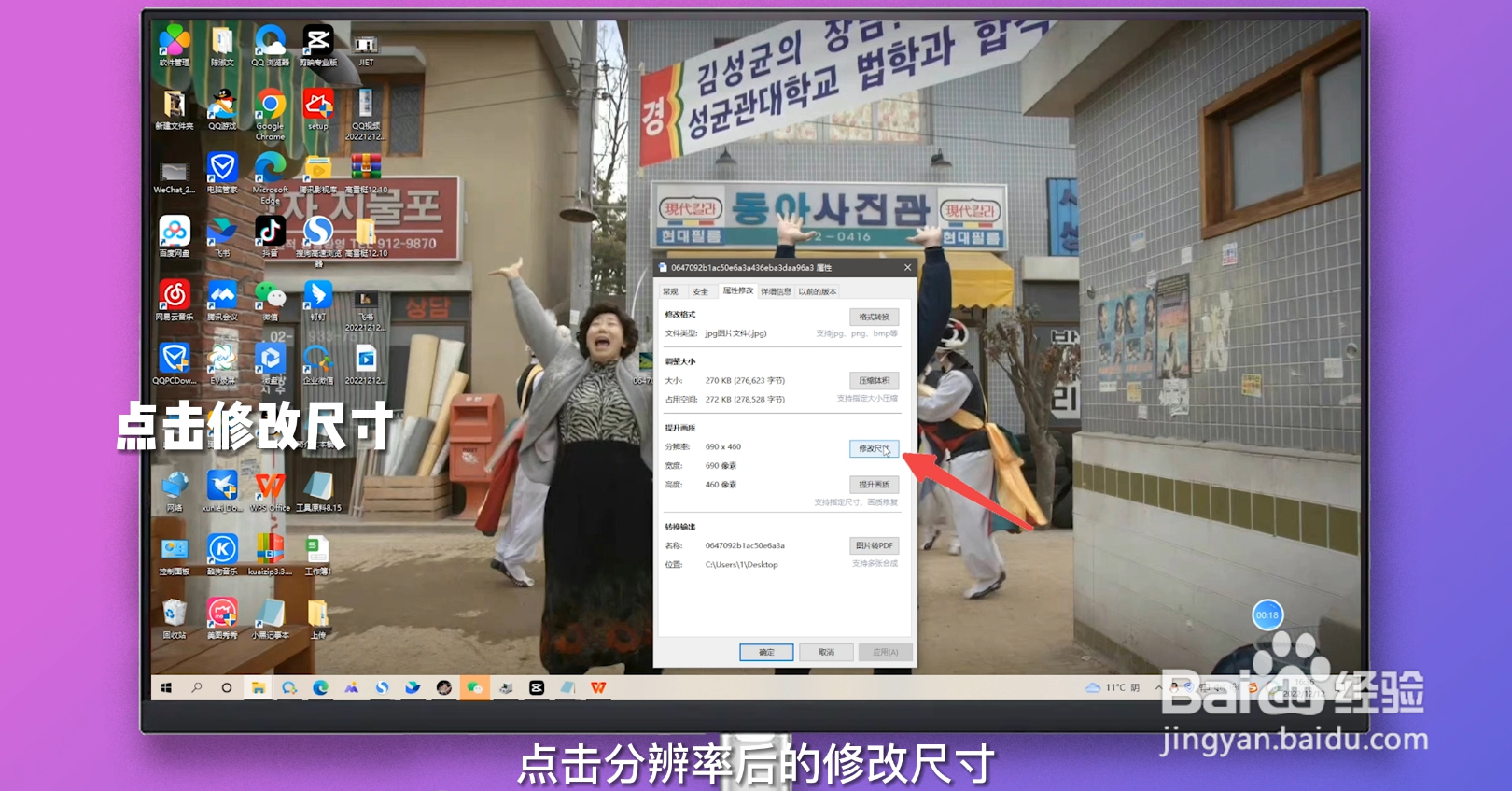Click file path C:\Users\1\Desktop text
Screen dimensions: 1512x791
point(742,564)
